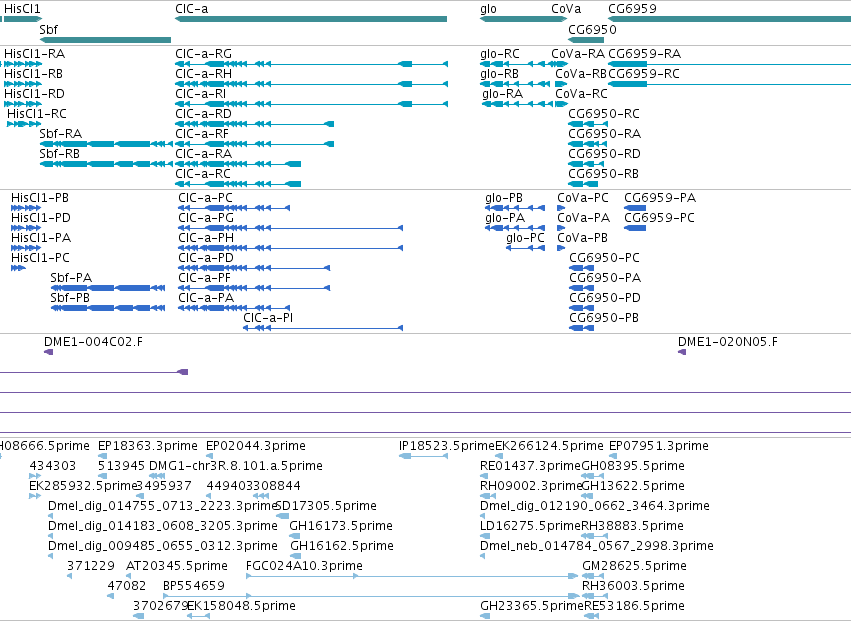Image resolution: width=851 pixels, height=621 pixels.
Task: Select the HisCl1 gene label
Action: tap(22, 9)
